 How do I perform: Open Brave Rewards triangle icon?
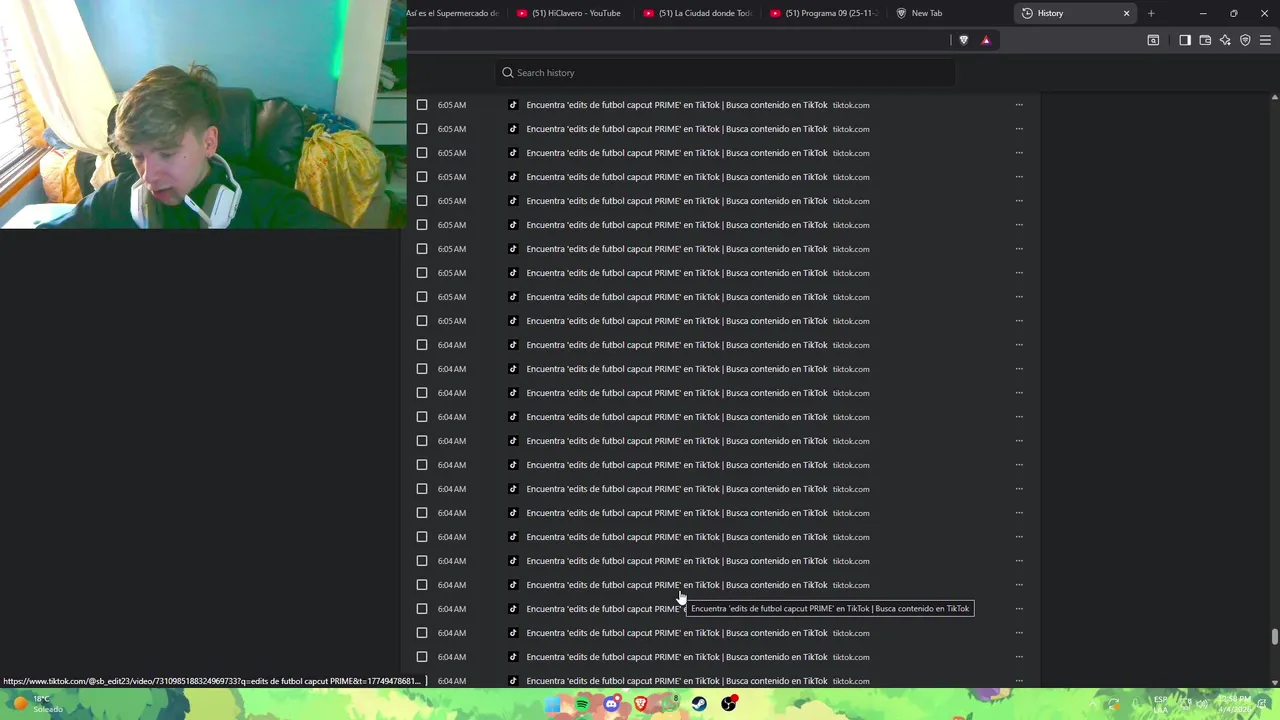point(986,40)
